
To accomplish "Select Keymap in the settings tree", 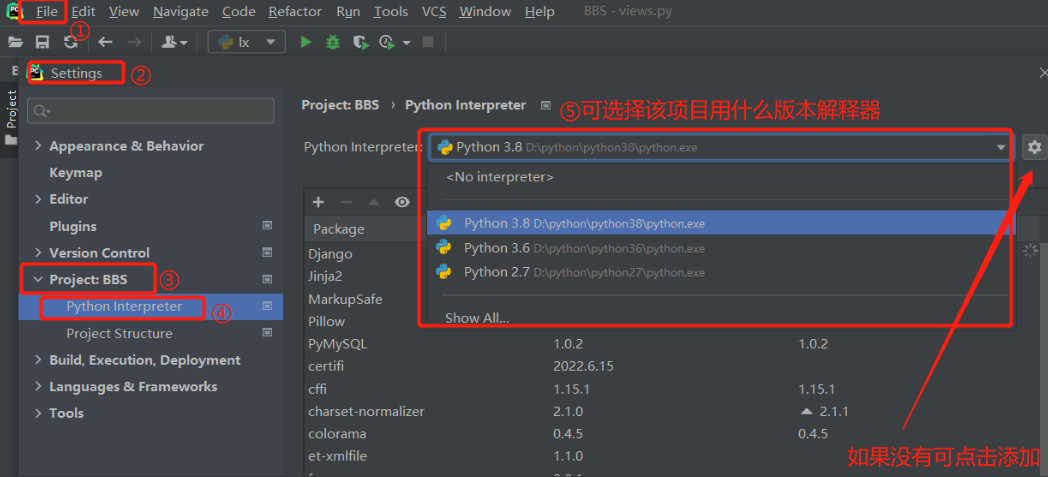I will (x=76, y=172).
